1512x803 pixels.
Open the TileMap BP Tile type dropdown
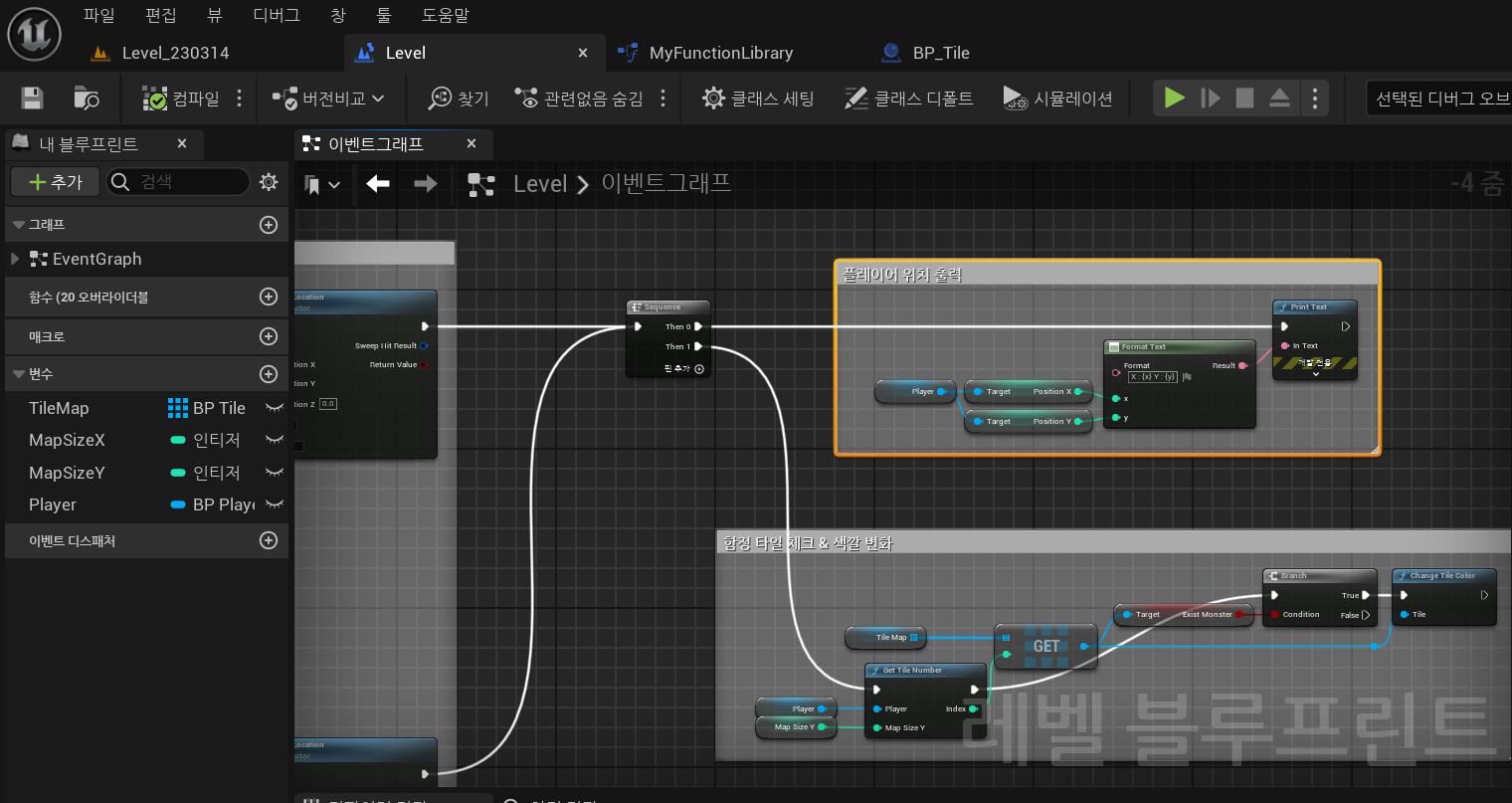coord(207,408)
